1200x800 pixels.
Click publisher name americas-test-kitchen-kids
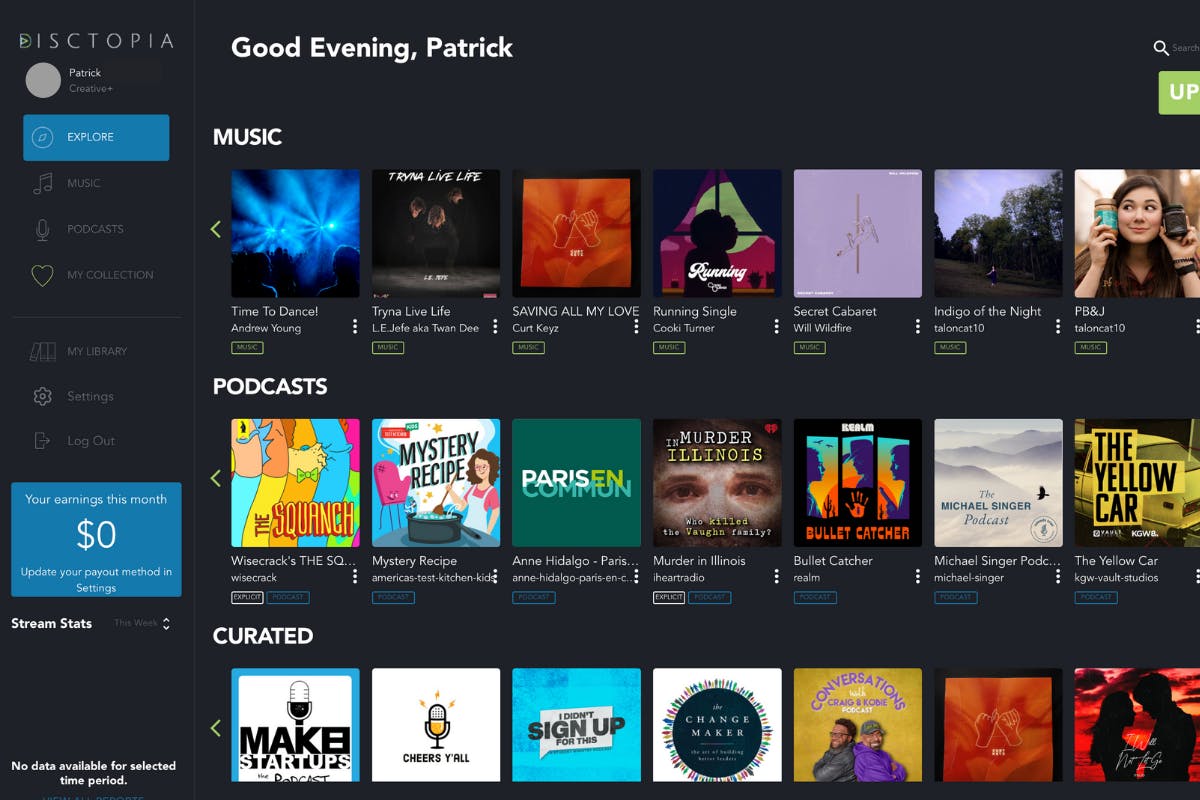coord(434,578)
